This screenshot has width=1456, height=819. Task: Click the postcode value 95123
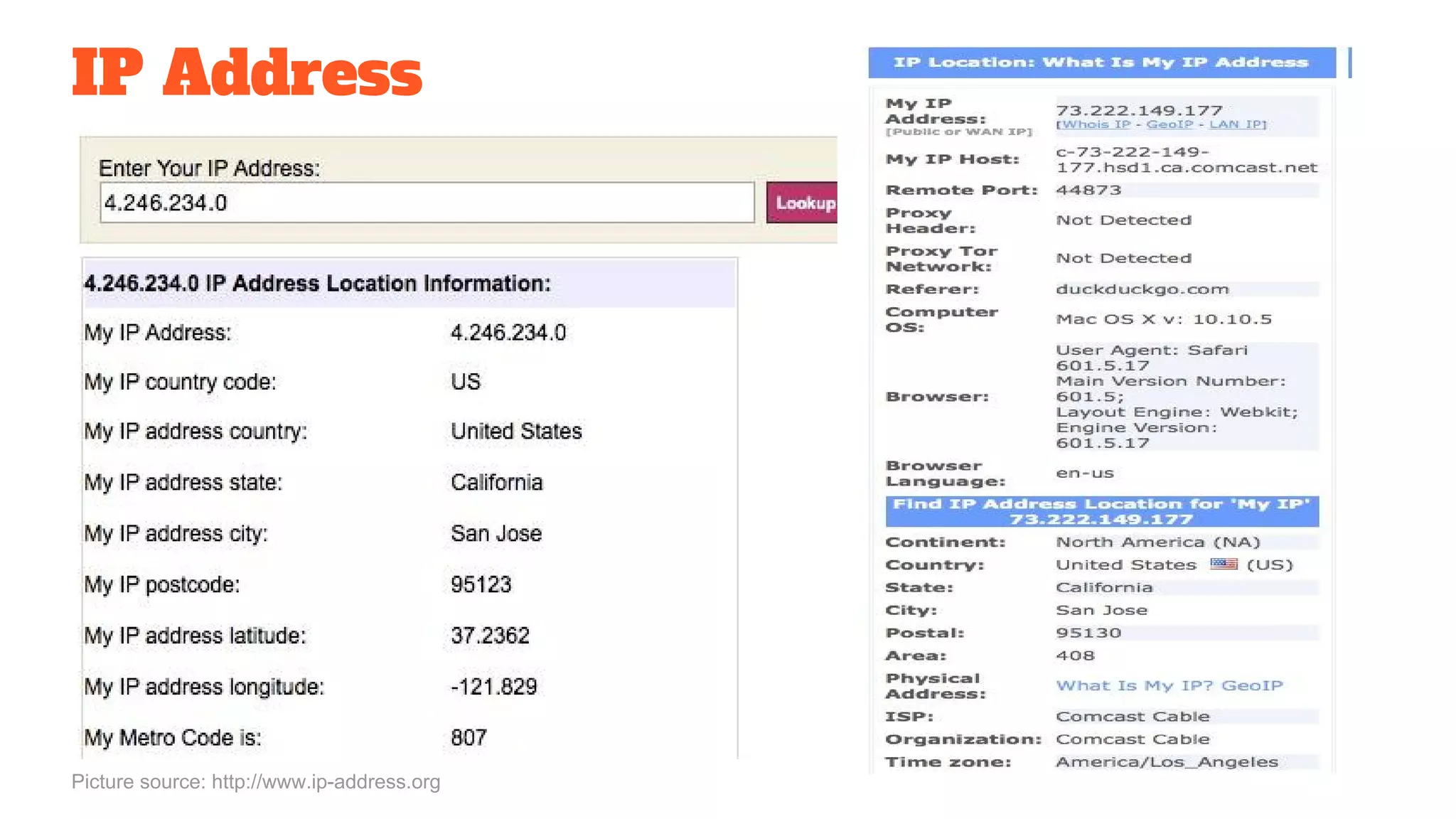481,584
